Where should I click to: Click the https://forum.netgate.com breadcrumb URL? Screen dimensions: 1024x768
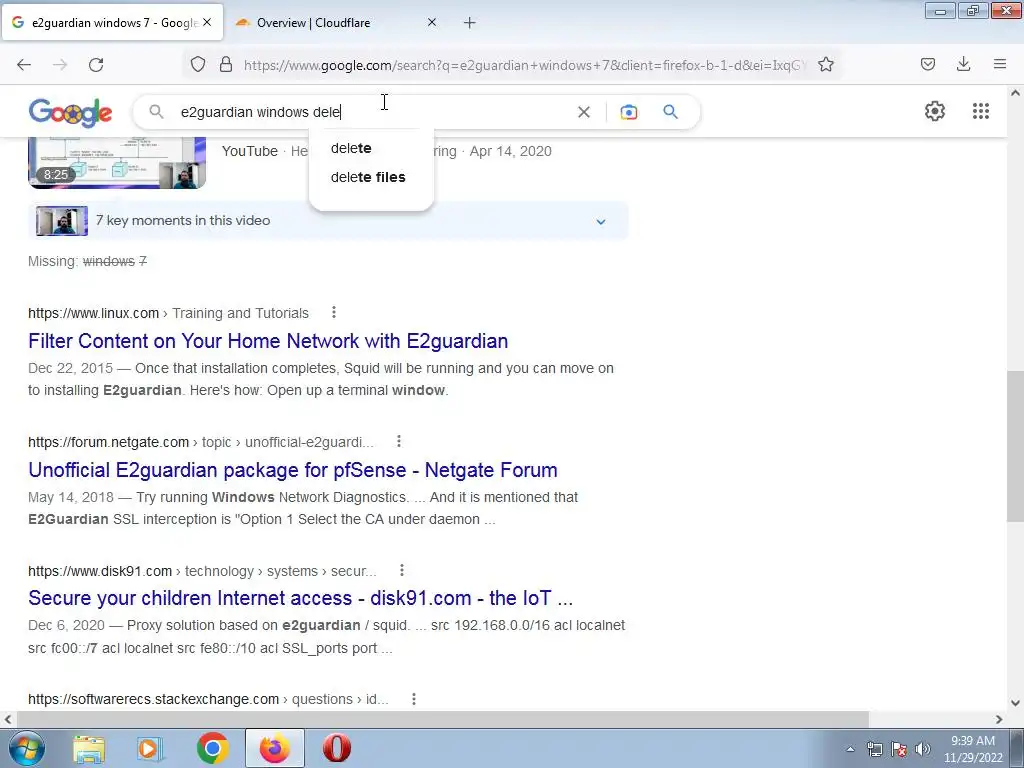108,442
